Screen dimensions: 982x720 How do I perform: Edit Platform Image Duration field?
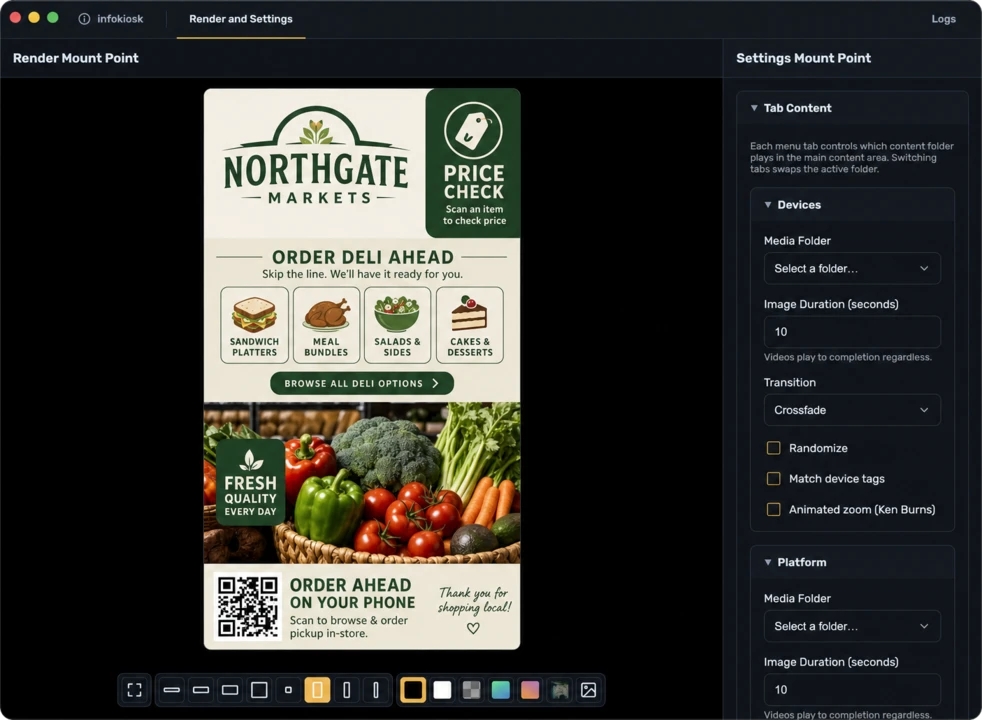852,689
